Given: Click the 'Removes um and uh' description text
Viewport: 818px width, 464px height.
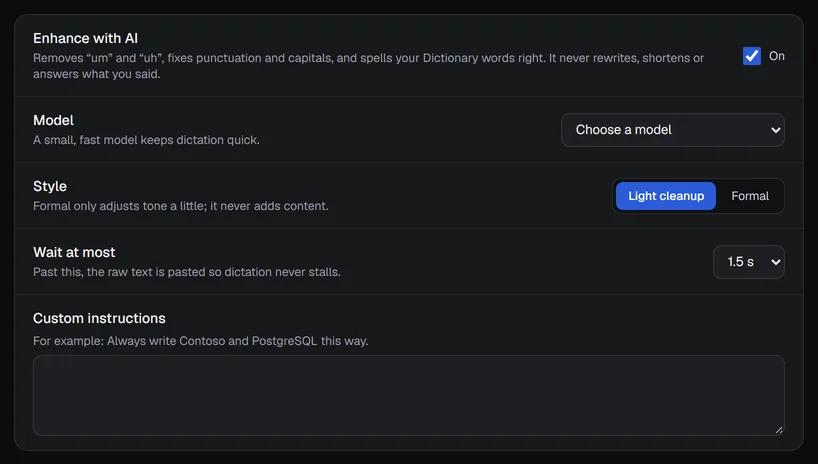Looking at the screenshot, I should [x=368, y=66].
